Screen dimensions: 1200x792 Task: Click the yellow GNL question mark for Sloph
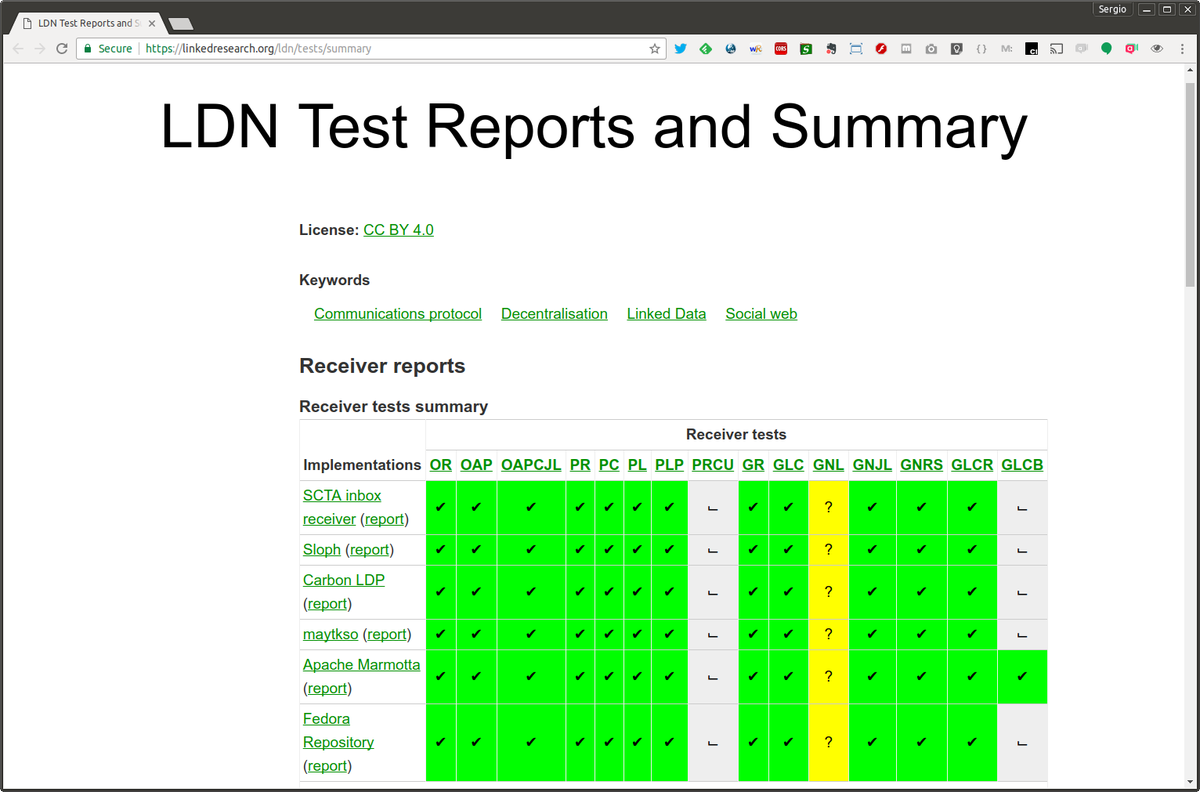(x=829, y=550)
